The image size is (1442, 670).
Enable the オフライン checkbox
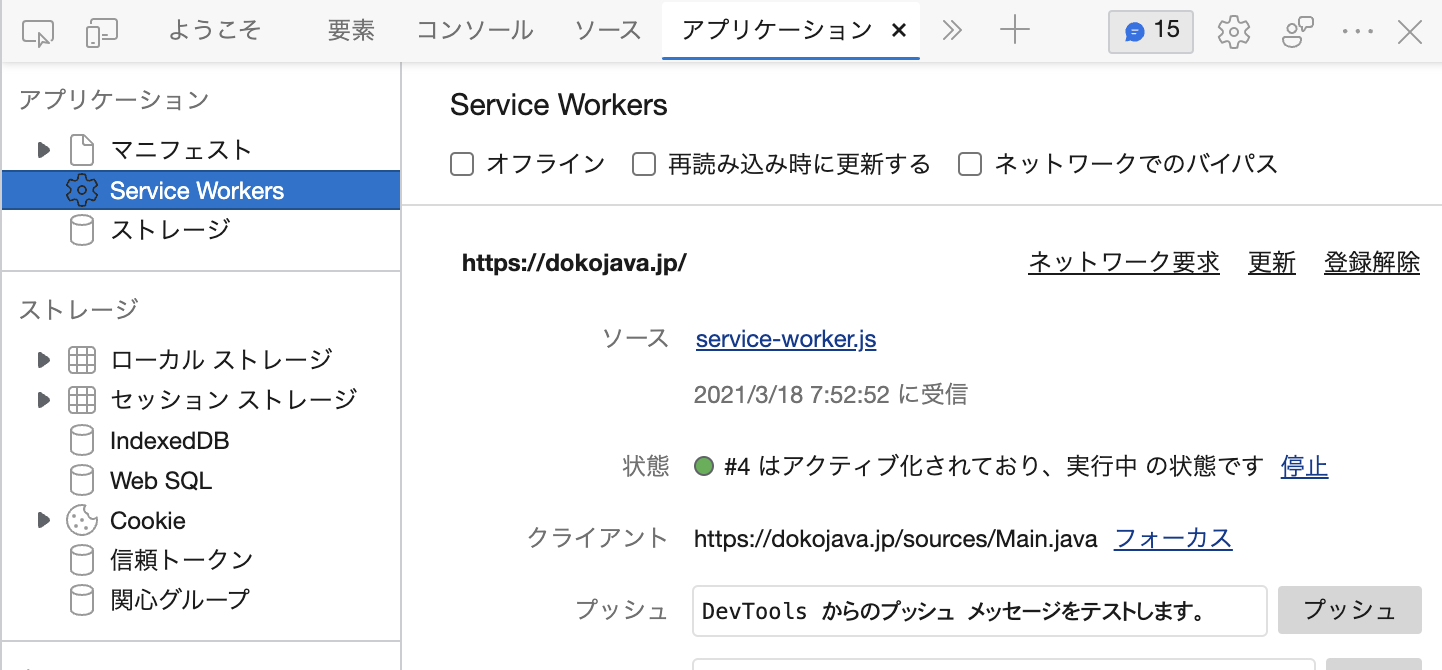tap(462, 164)
